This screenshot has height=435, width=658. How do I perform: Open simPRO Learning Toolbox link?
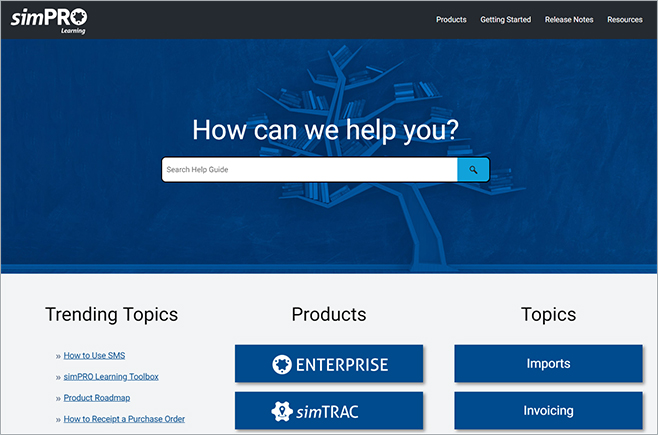(111, 377)
